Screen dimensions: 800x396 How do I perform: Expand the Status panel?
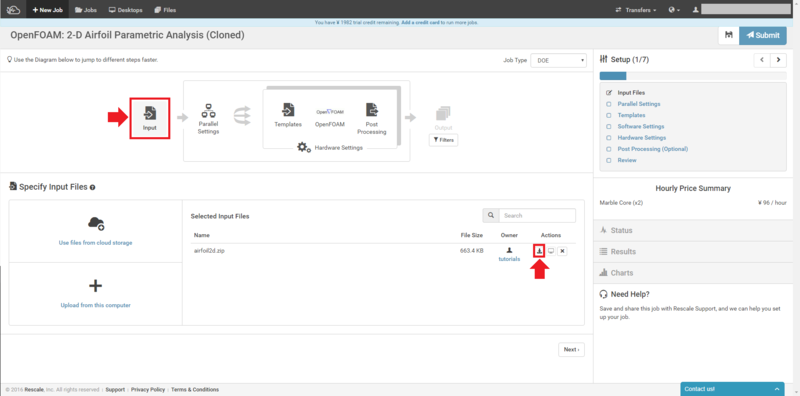(693, 230)
